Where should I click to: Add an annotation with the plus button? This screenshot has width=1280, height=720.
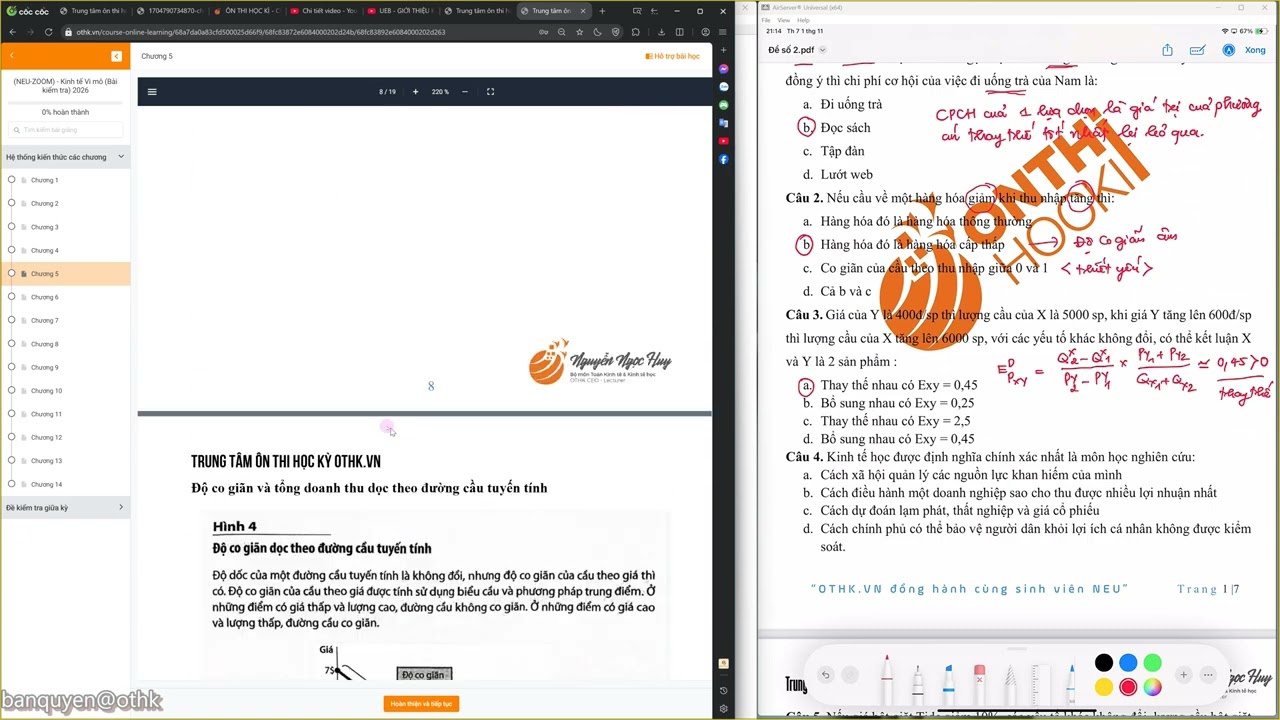pos(1183,675)
